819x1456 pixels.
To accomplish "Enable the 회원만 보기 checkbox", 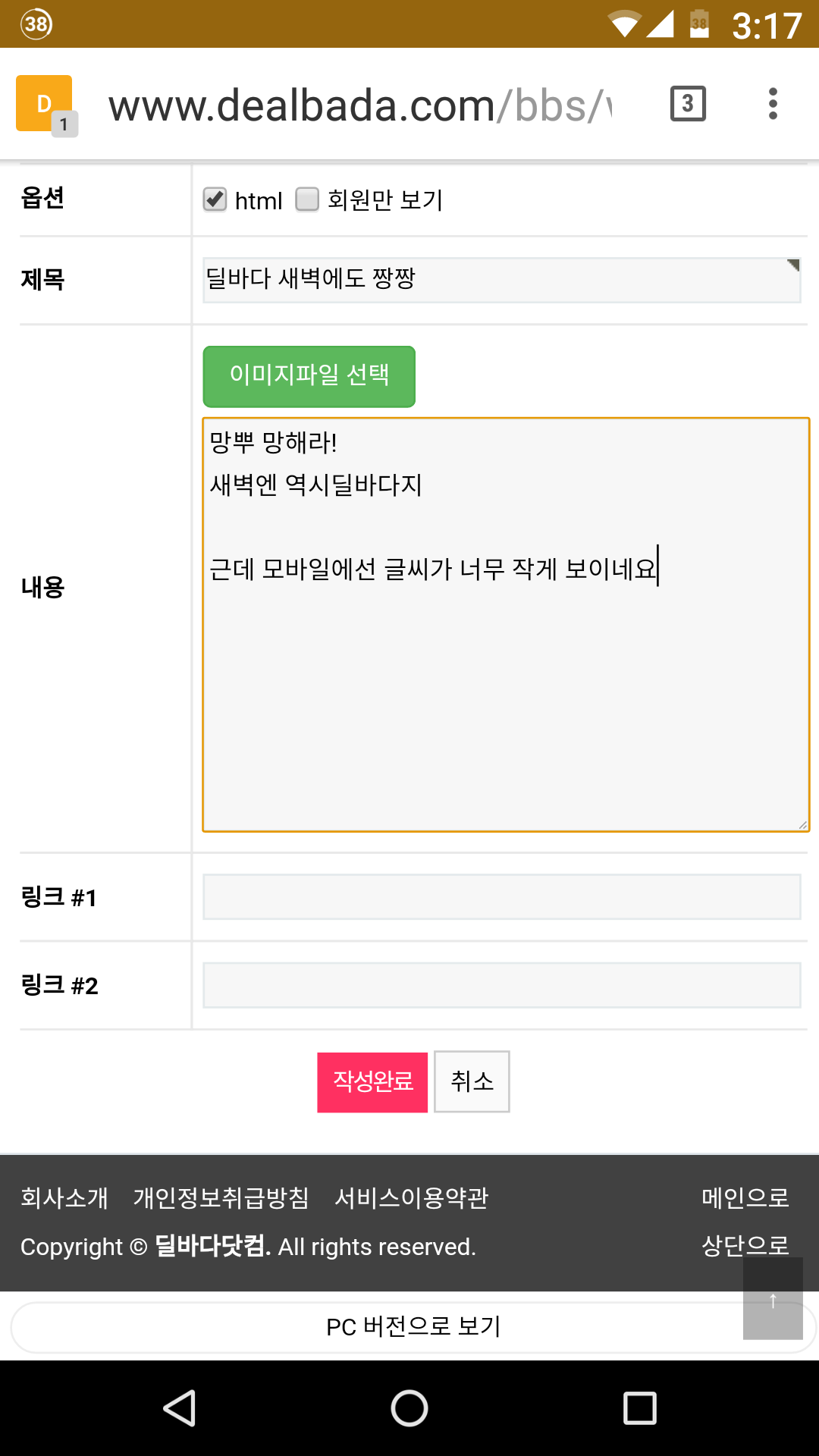I will tap(307, 199).
